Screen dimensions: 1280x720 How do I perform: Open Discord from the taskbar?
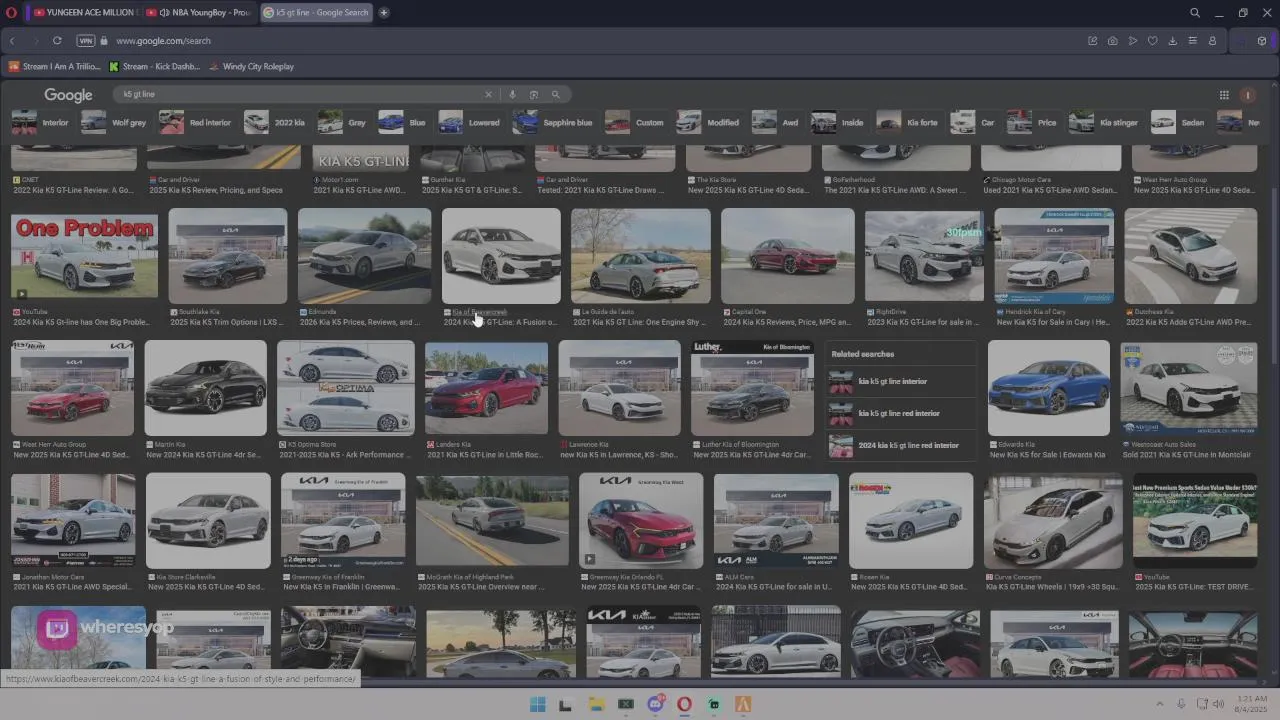(x=655, y=704)
